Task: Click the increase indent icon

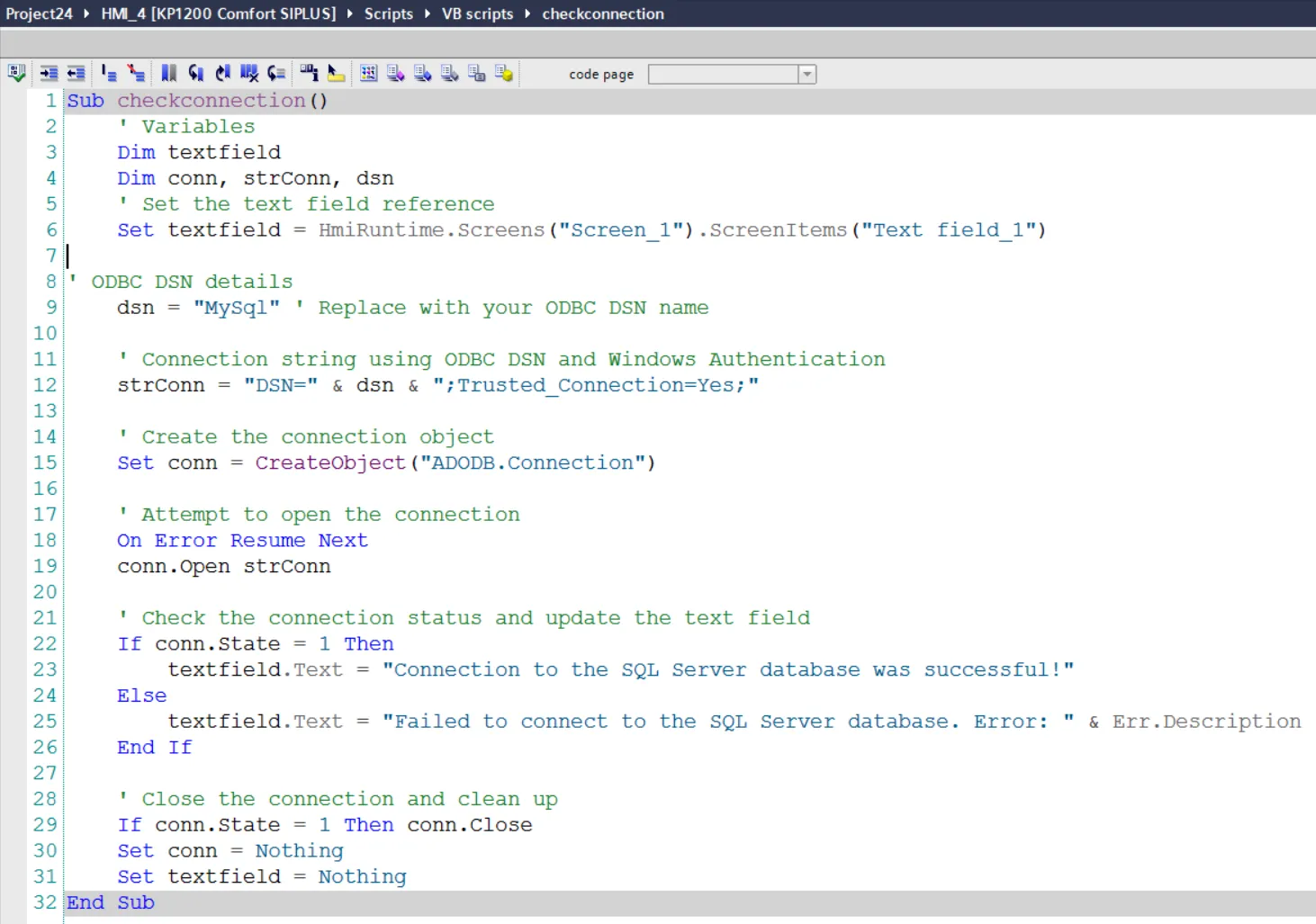Action: point(49,74)
